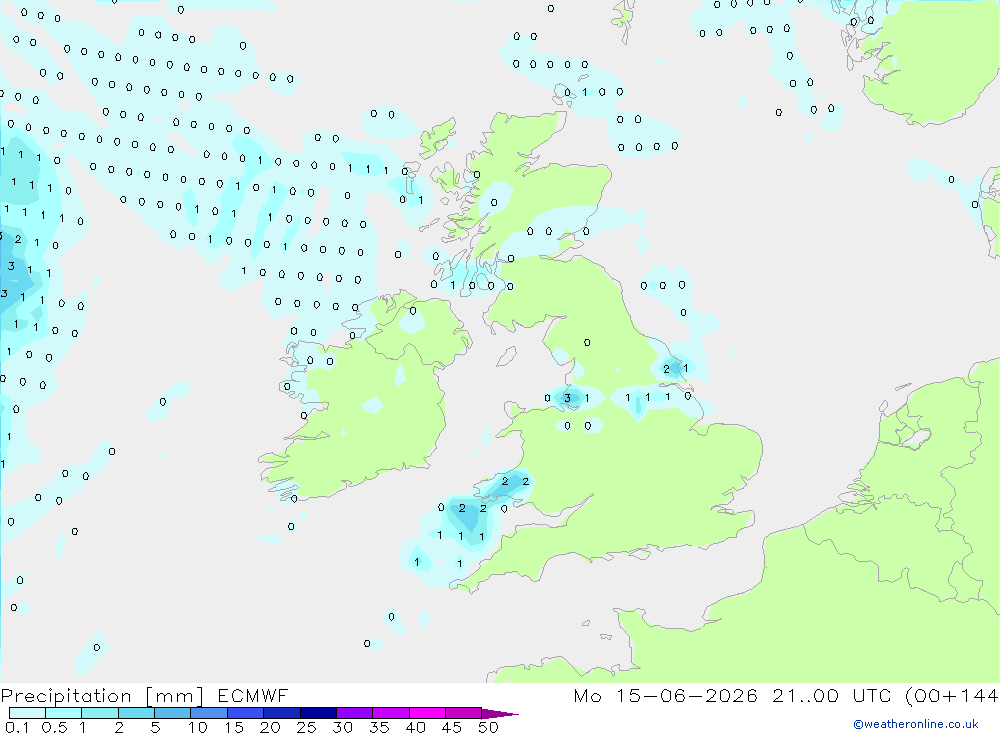Select the 25–30 mm darkest navy swatch
The height and width of the screenshot is (733, 1000).
318,713
